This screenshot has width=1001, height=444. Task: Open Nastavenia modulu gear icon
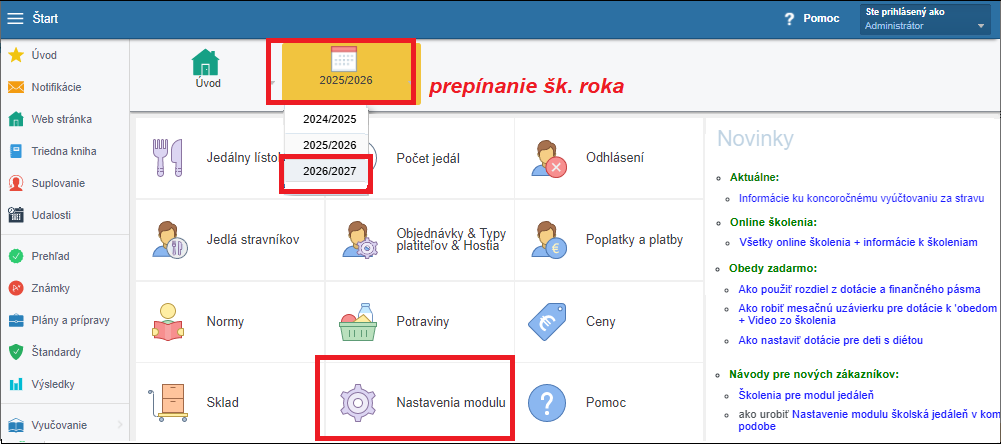click(x=358, y=402)
